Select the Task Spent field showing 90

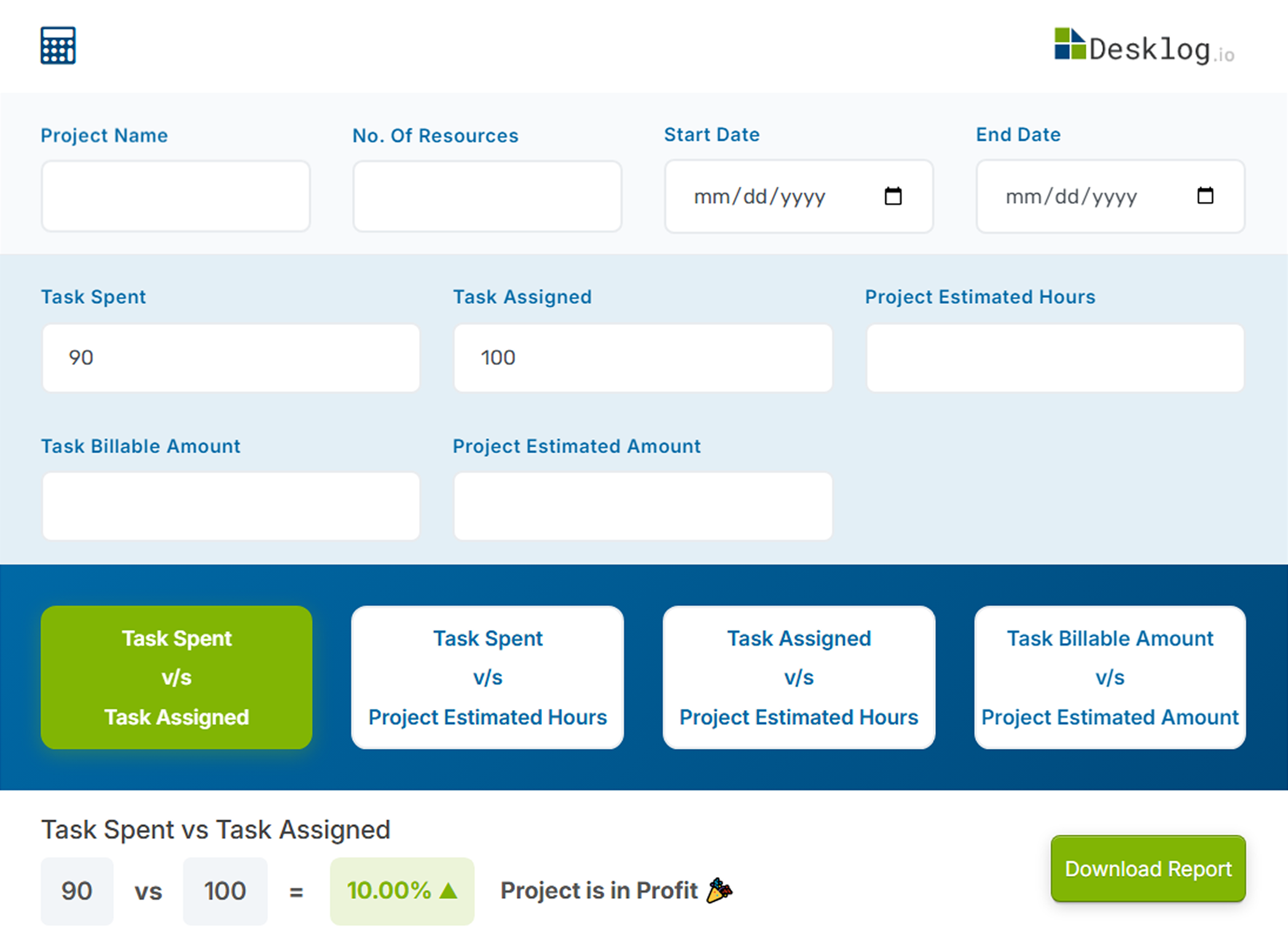pos(230,358)
